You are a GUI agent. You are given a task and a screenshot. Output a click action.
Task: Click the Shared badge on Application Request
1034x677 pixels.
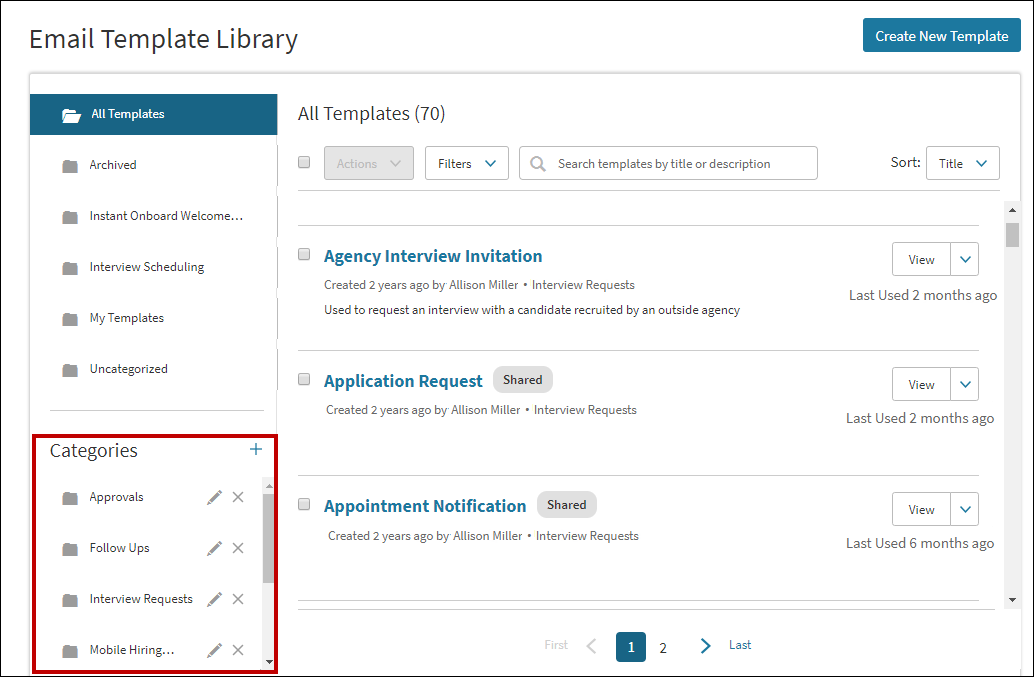523,380
